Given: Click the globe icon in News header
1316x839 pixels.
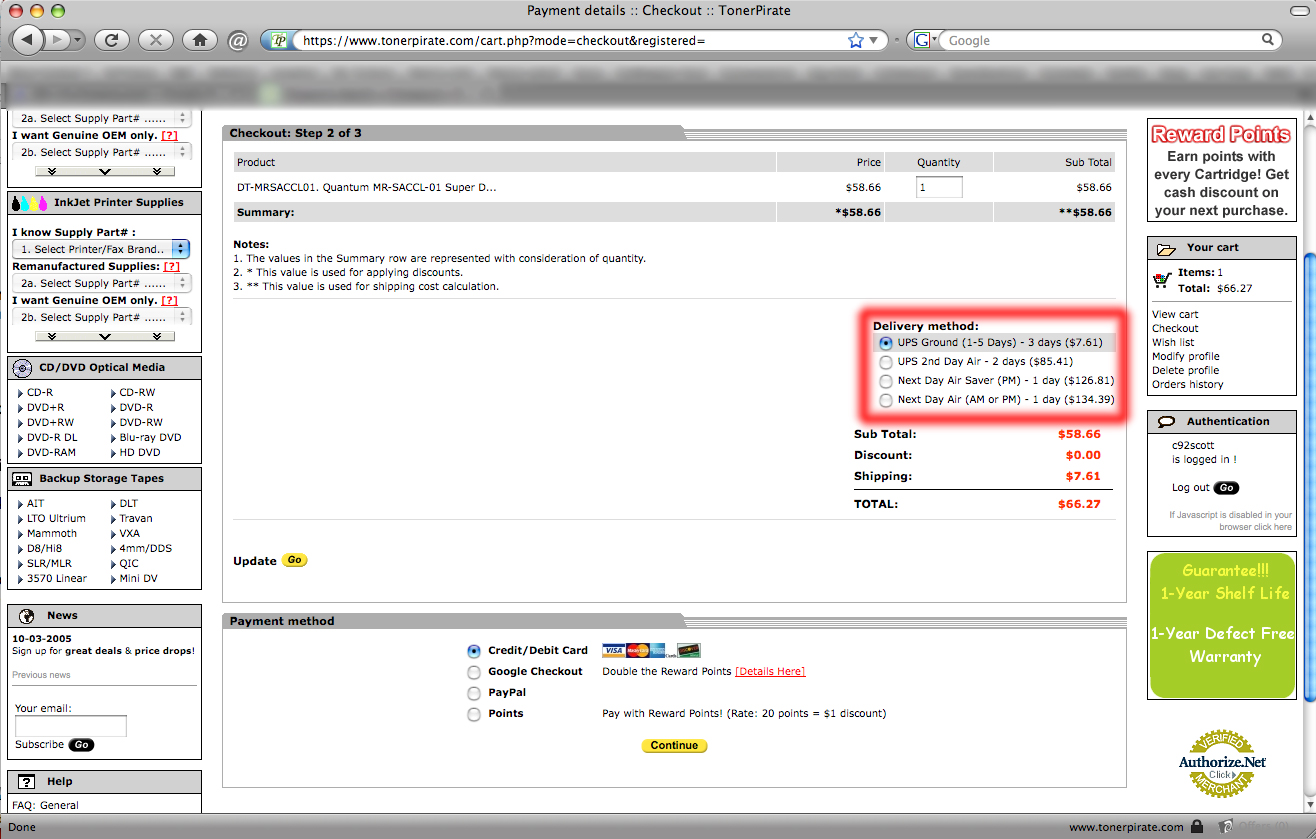Looking at the screenshot, I should pyautogui.click(x=27, y=615).
